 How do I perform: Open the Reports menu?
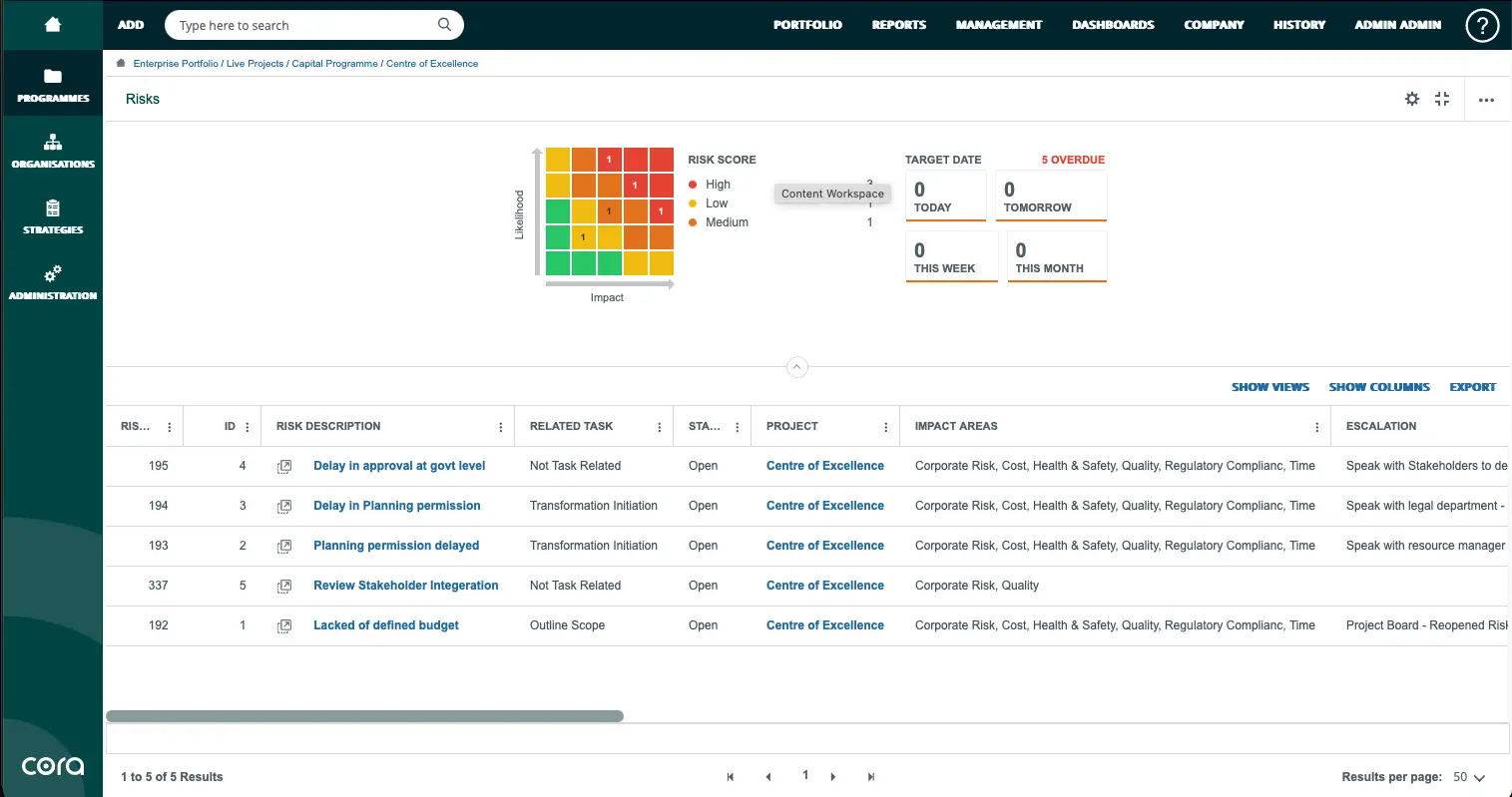[899, 25]
